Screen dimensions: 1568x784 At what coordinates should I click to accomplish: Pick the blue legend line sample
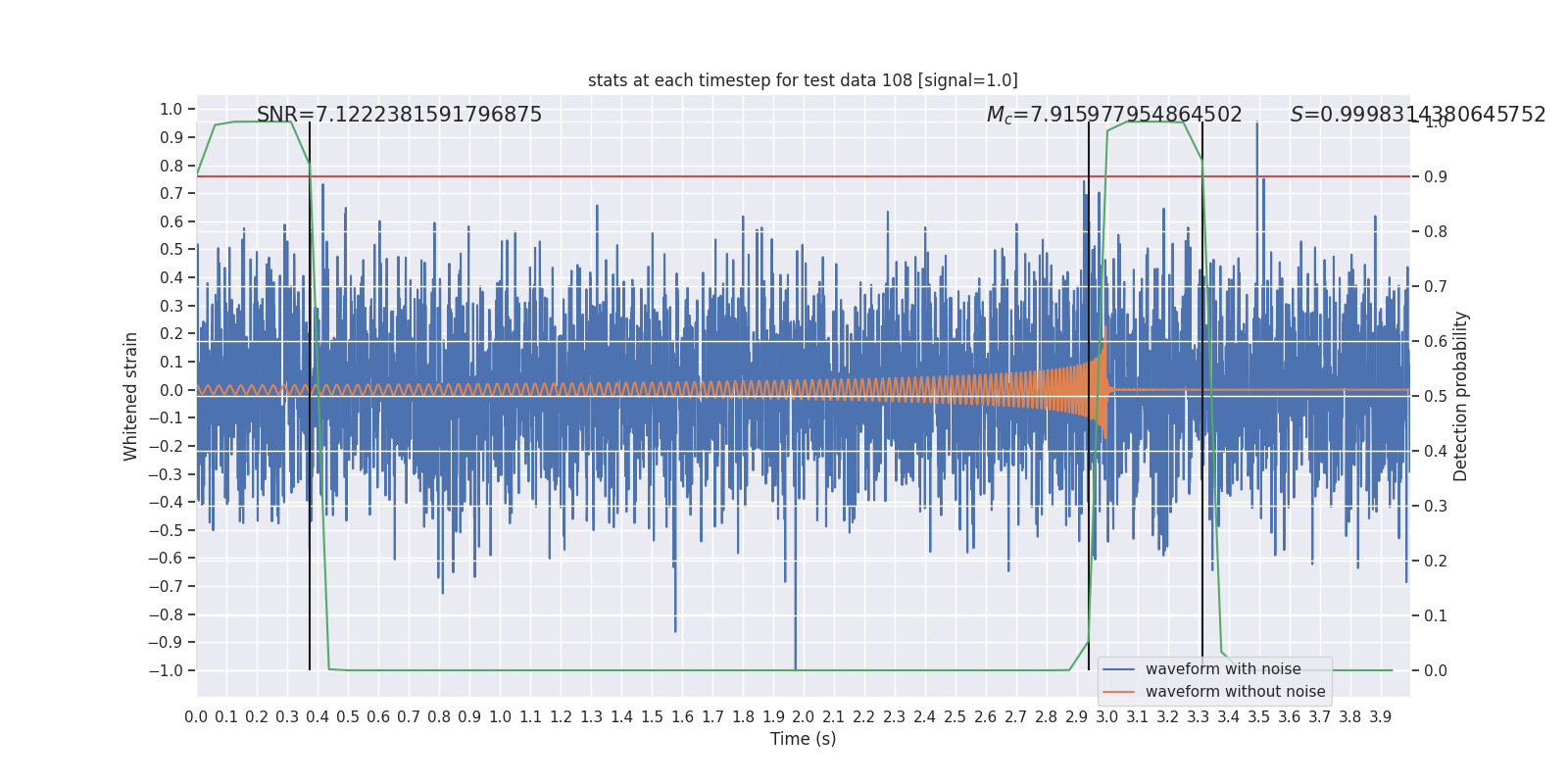(1119, 669)
